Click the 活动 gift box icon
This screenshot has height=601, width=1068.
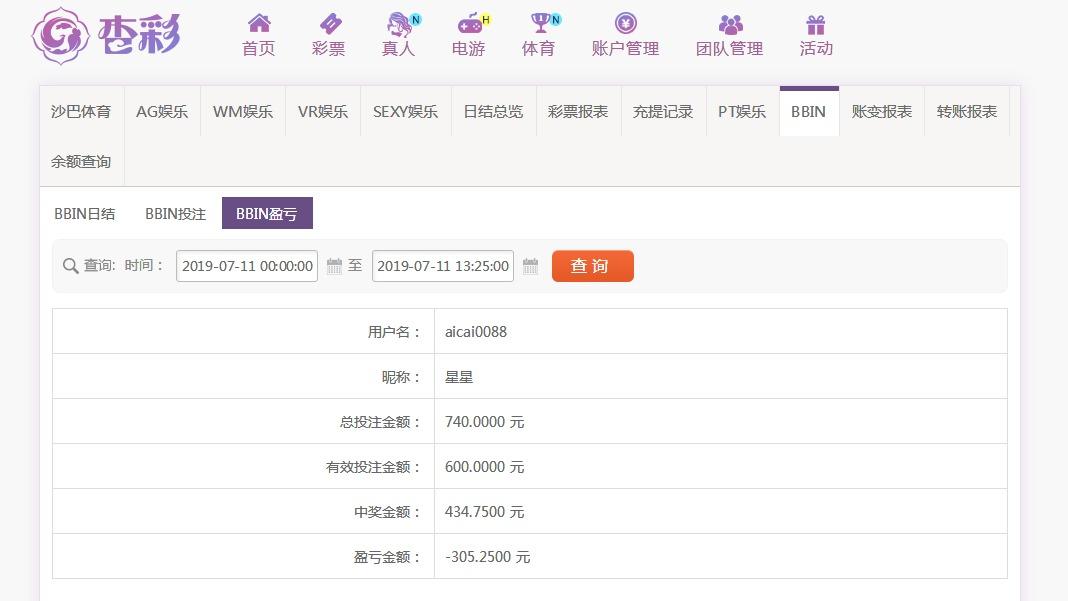[816, 23]
